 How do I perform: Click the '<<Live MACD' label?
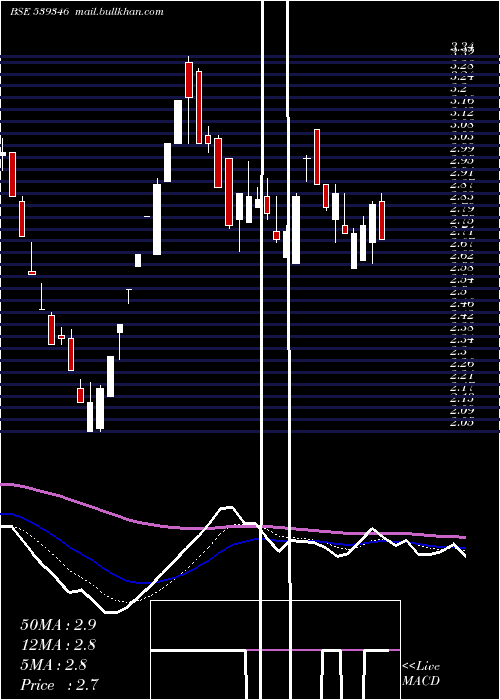[421, 673]
